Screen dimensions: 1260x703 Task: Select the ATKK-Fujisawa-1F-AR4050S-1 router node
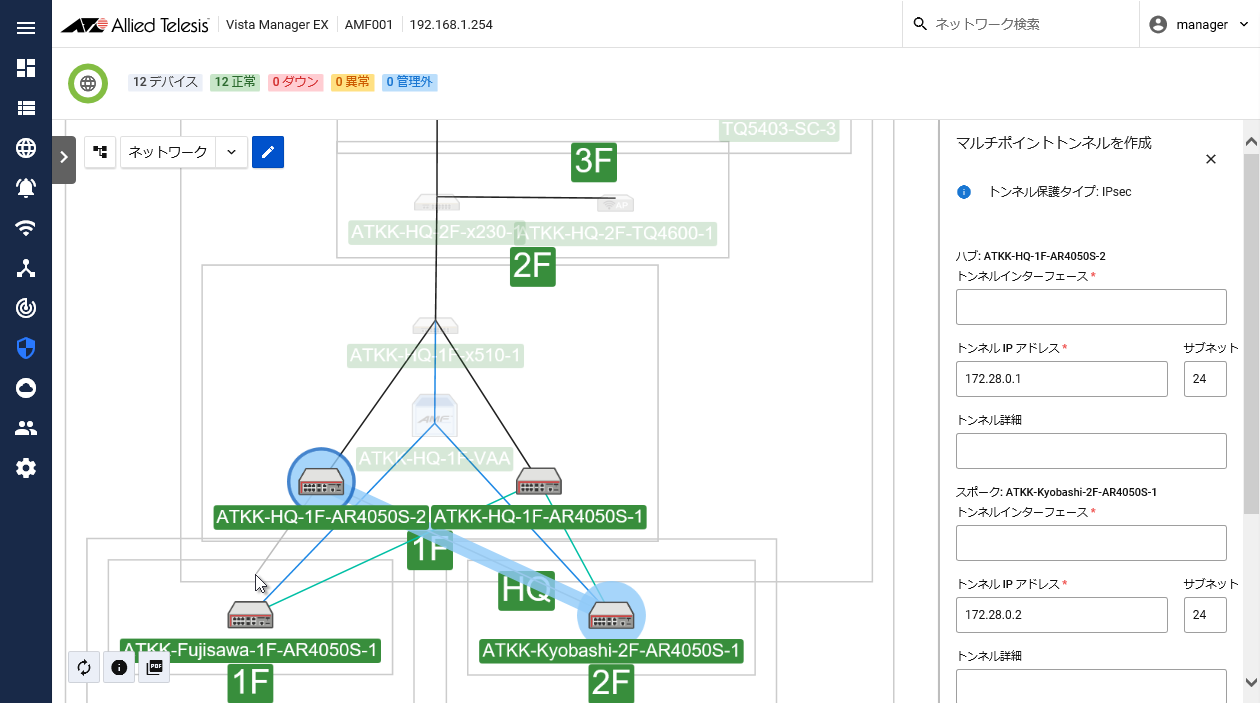250,615
